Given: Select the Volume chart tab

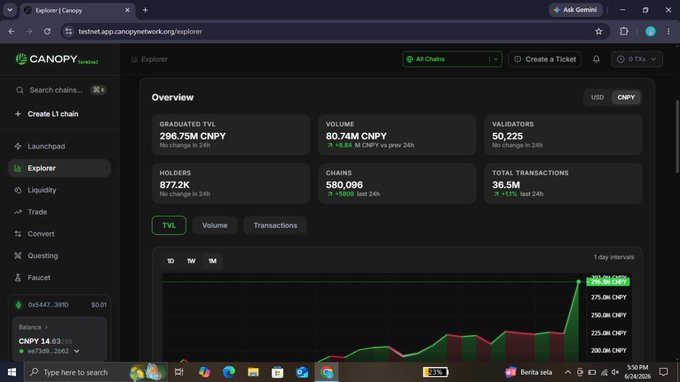Looking at the screenshot, I should 215,225.
